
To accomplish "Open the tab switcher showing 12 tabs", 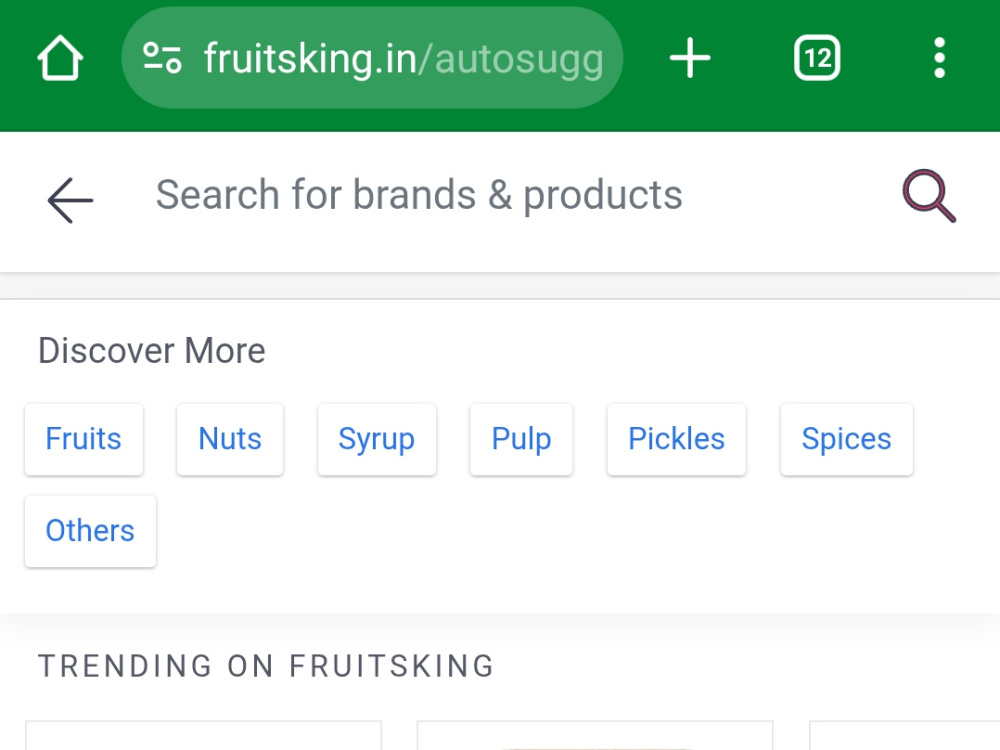I will 817,58.
